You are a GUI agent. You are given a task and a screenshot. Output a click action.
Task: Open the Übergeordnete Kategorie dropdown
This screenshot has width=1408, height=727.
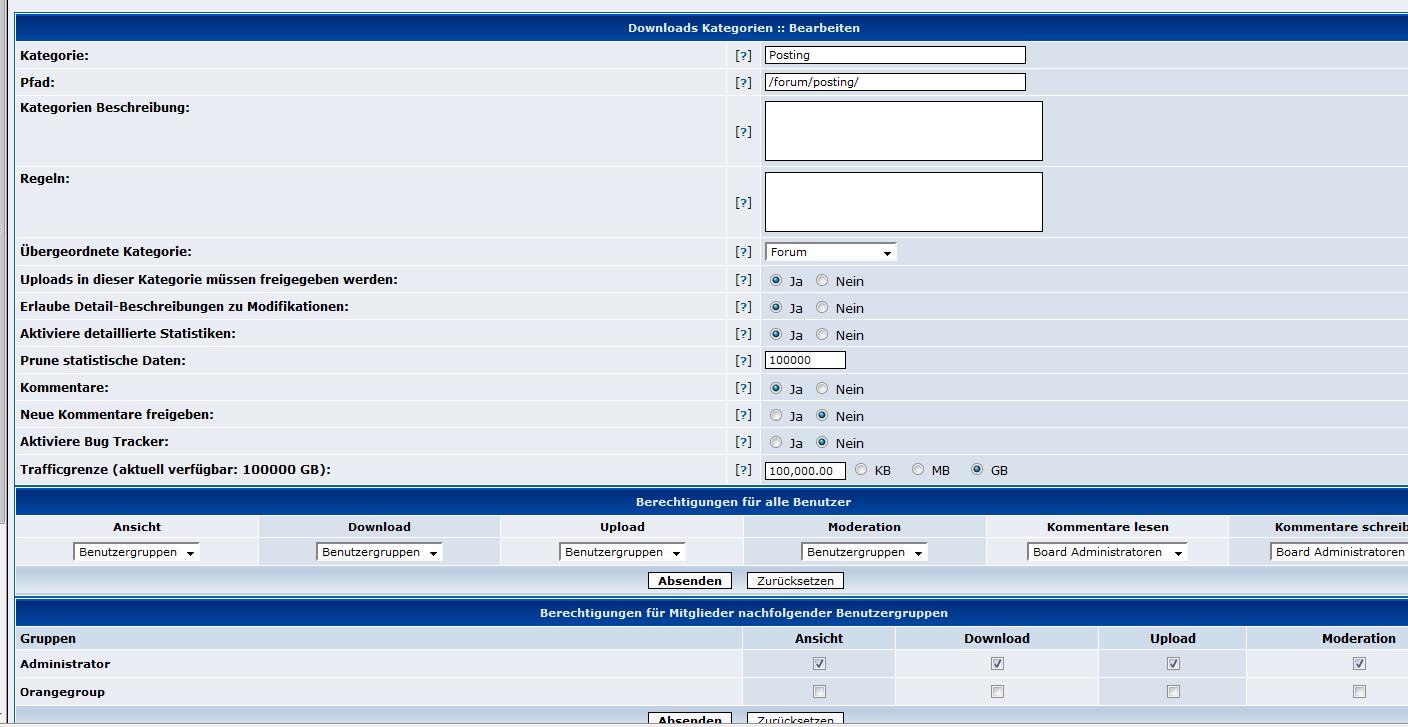830,252
